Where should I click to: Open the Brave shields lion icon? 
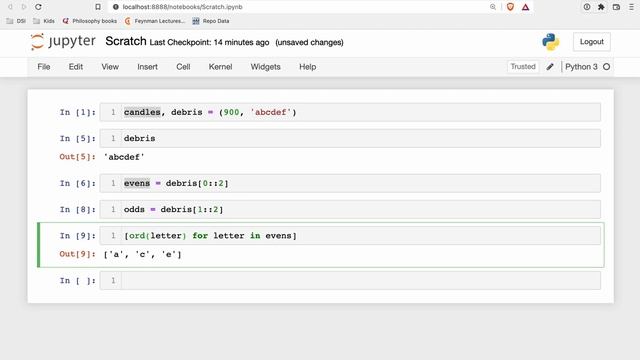click(510, 7)
